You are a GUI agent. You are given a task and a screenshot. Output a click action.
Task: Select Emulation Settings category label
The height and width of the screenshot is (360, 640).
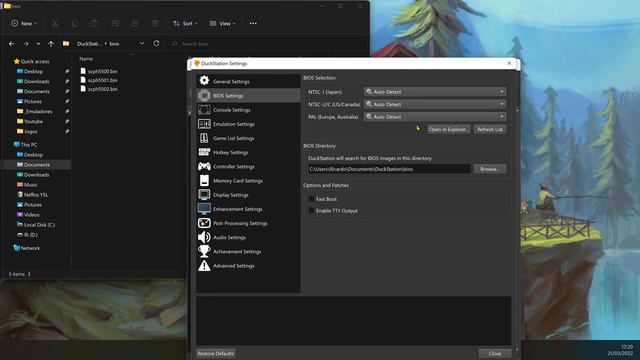[x=233, y=124]
